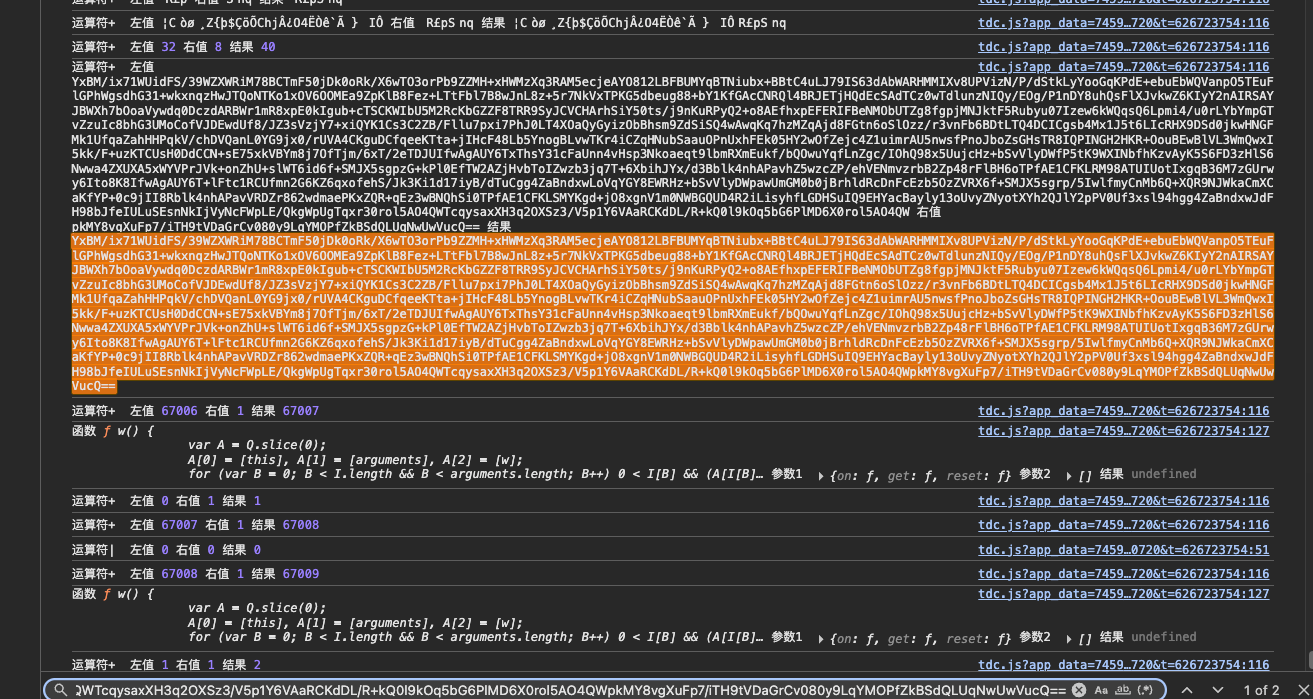1313x699 pixels.
Task: Open tdc.js link for result 67009 row
Action: point(1123,574)
